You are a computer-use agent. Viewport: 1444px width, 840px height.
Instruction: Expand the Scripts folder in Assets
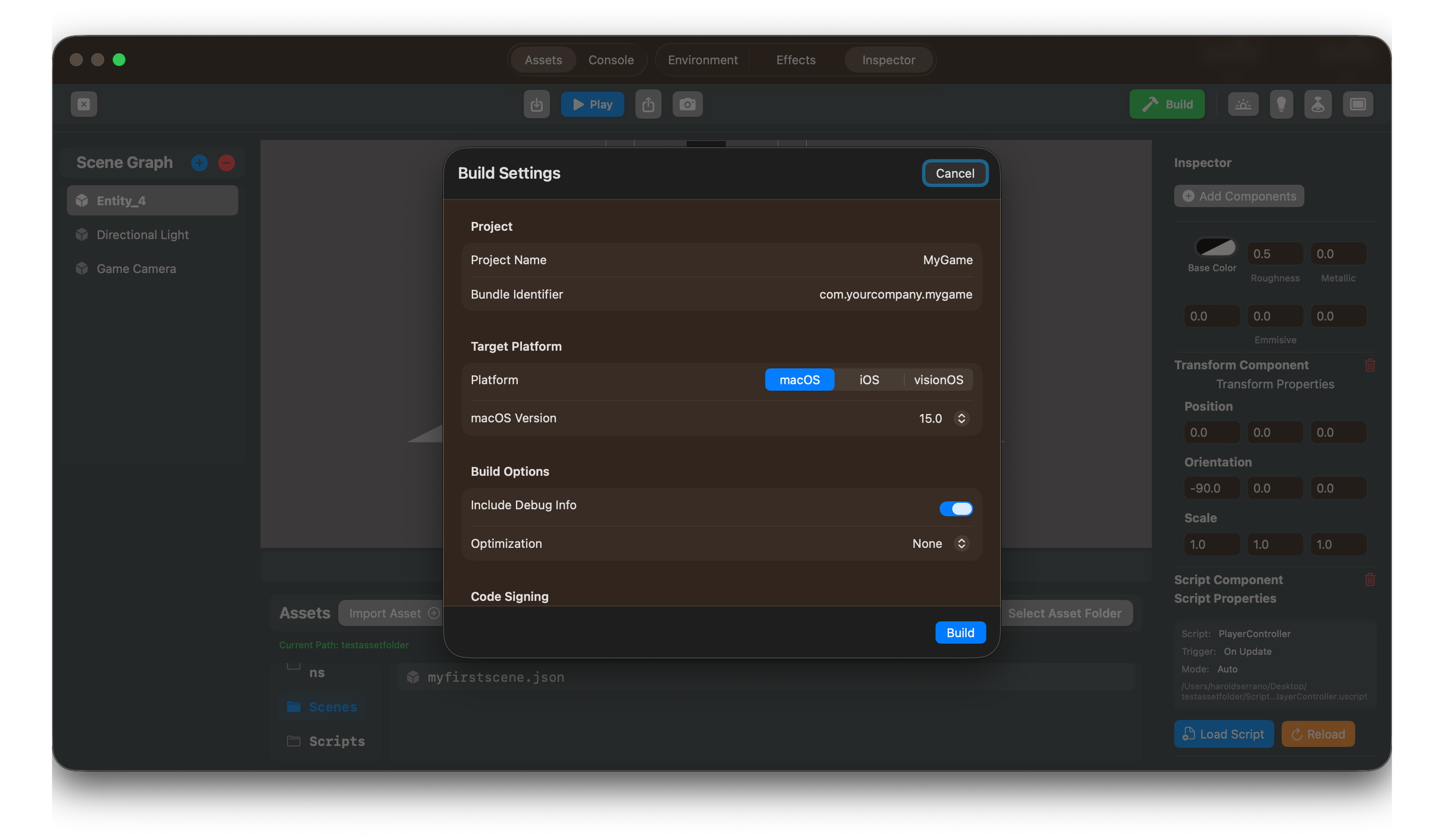coord(336,741)
